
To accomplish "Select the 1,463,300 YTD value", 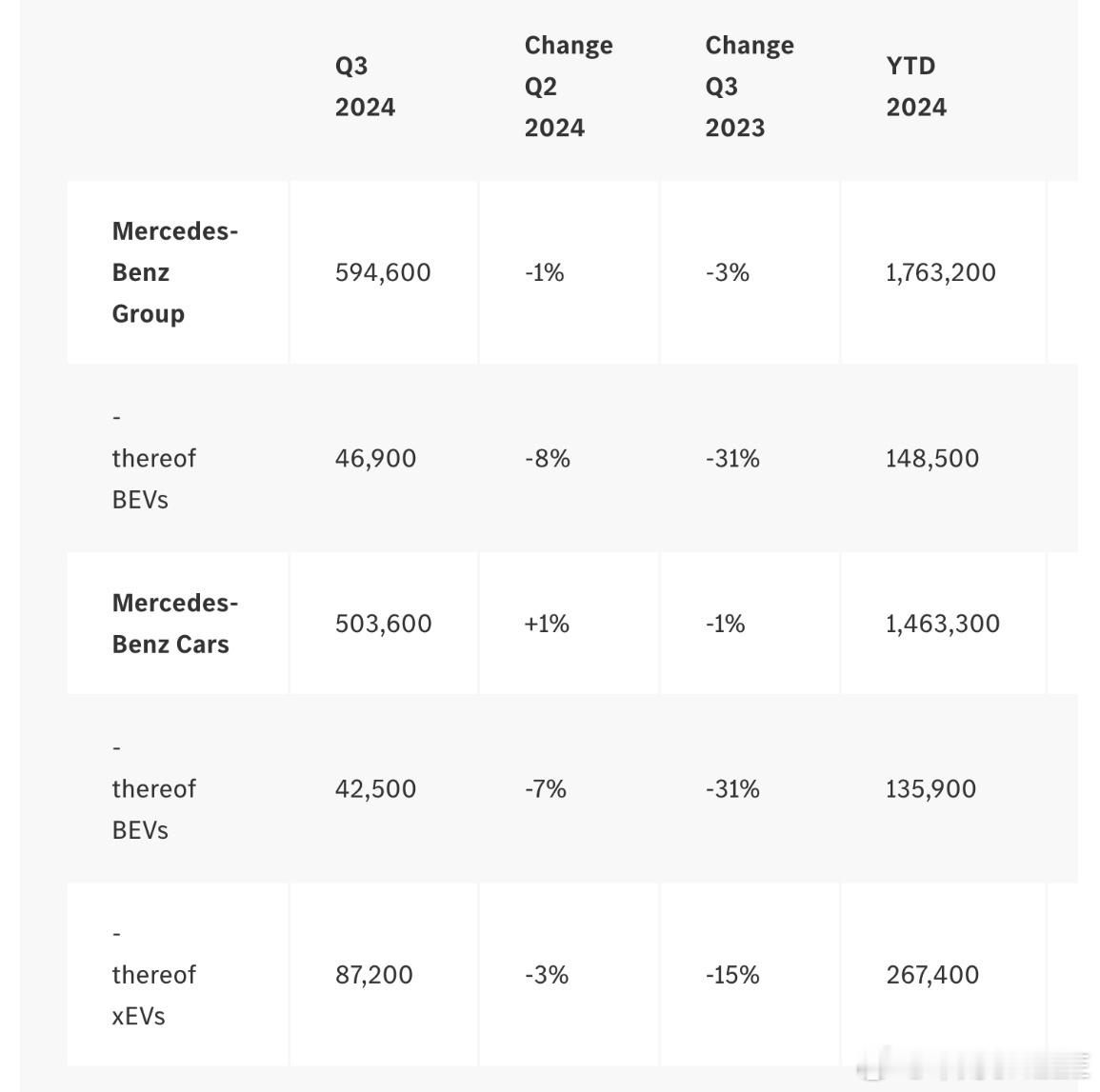I will point(942,624).
